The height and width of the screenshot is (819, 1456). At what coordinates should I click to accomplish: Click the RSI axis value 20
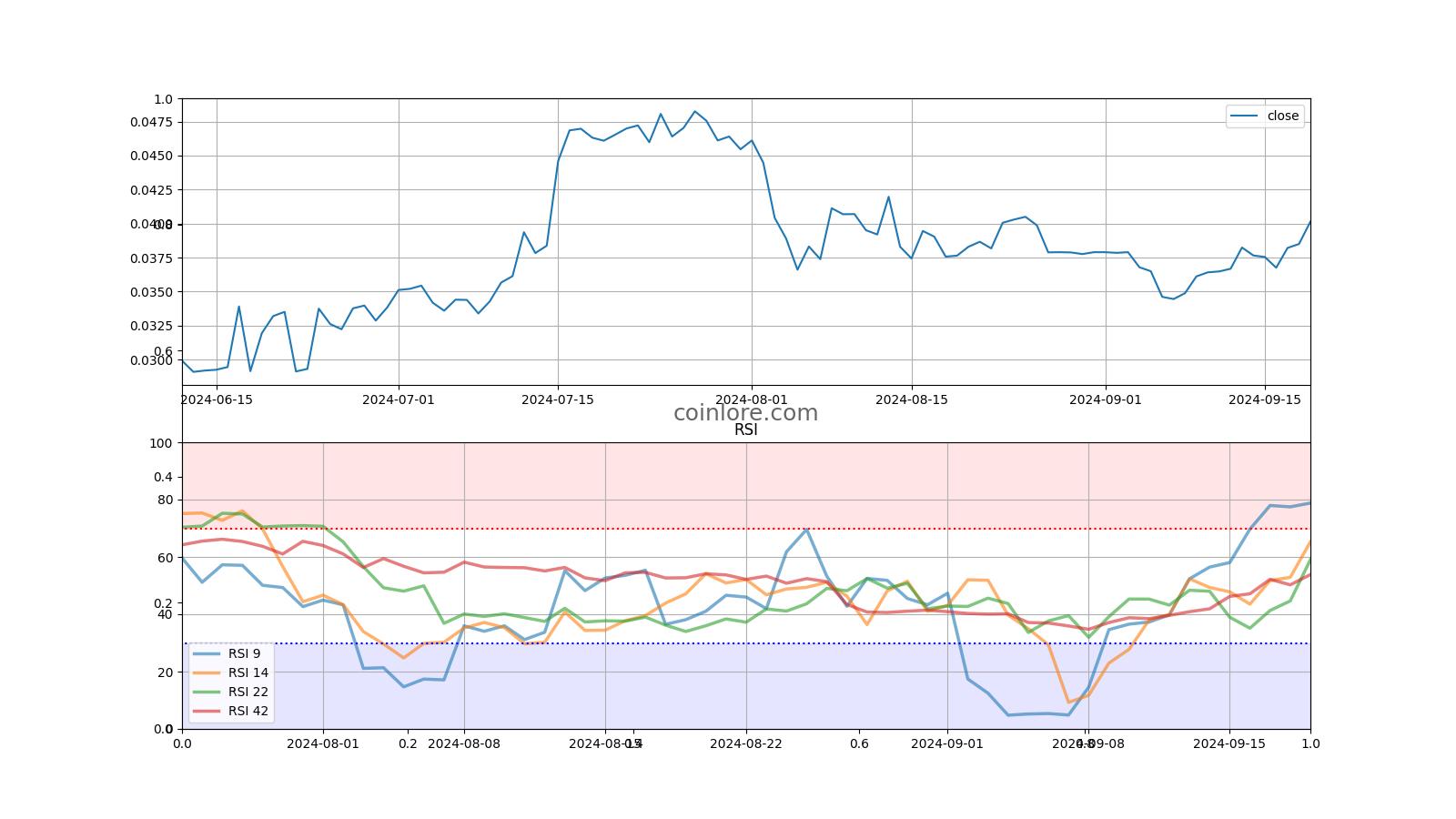tap(165, 672)
